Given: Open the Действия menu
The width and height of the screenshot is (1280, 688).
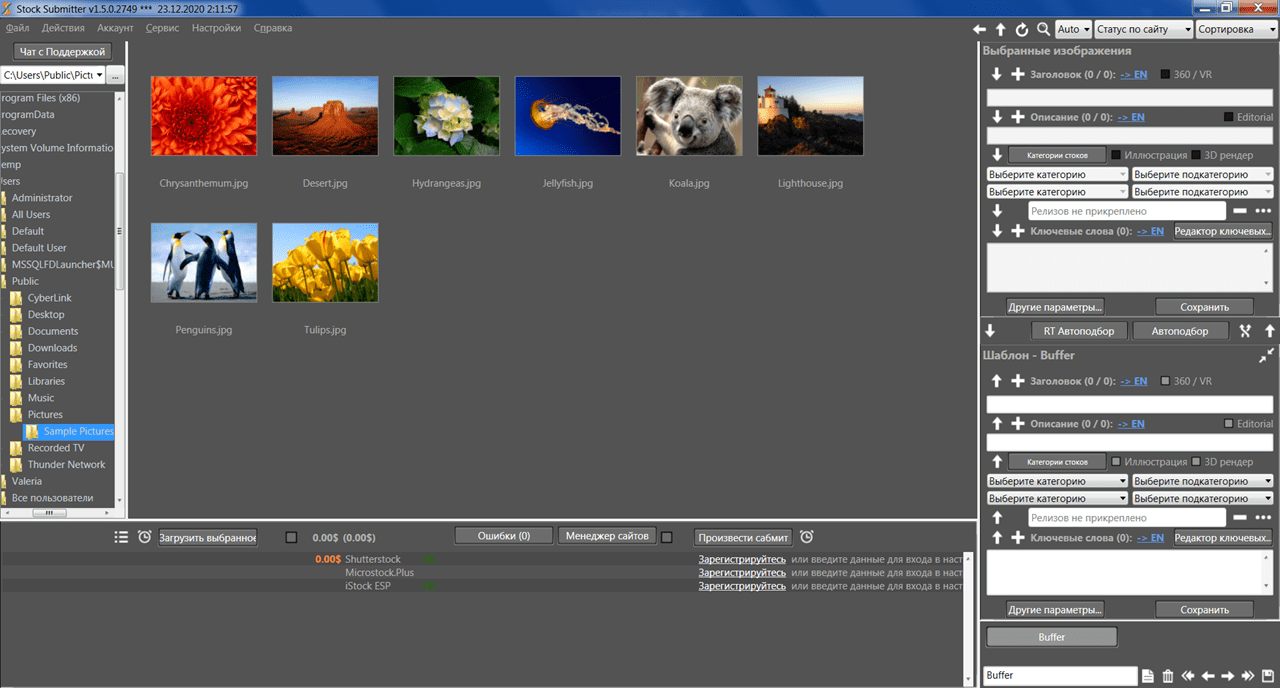Looking at the screenshot, I should 63,28.
